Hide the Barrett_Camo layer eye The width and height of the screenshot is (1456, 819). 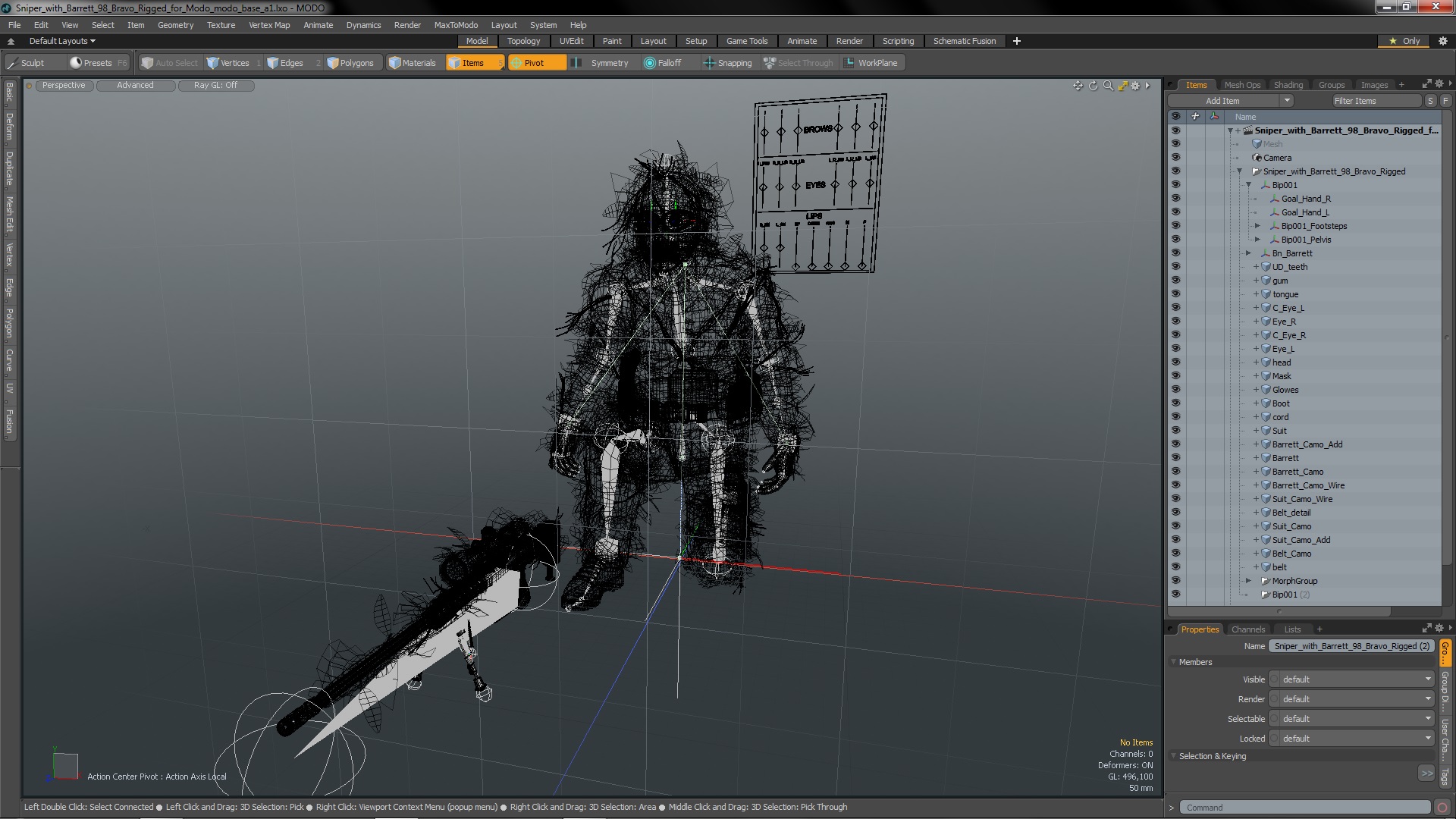pos(1175,472)
